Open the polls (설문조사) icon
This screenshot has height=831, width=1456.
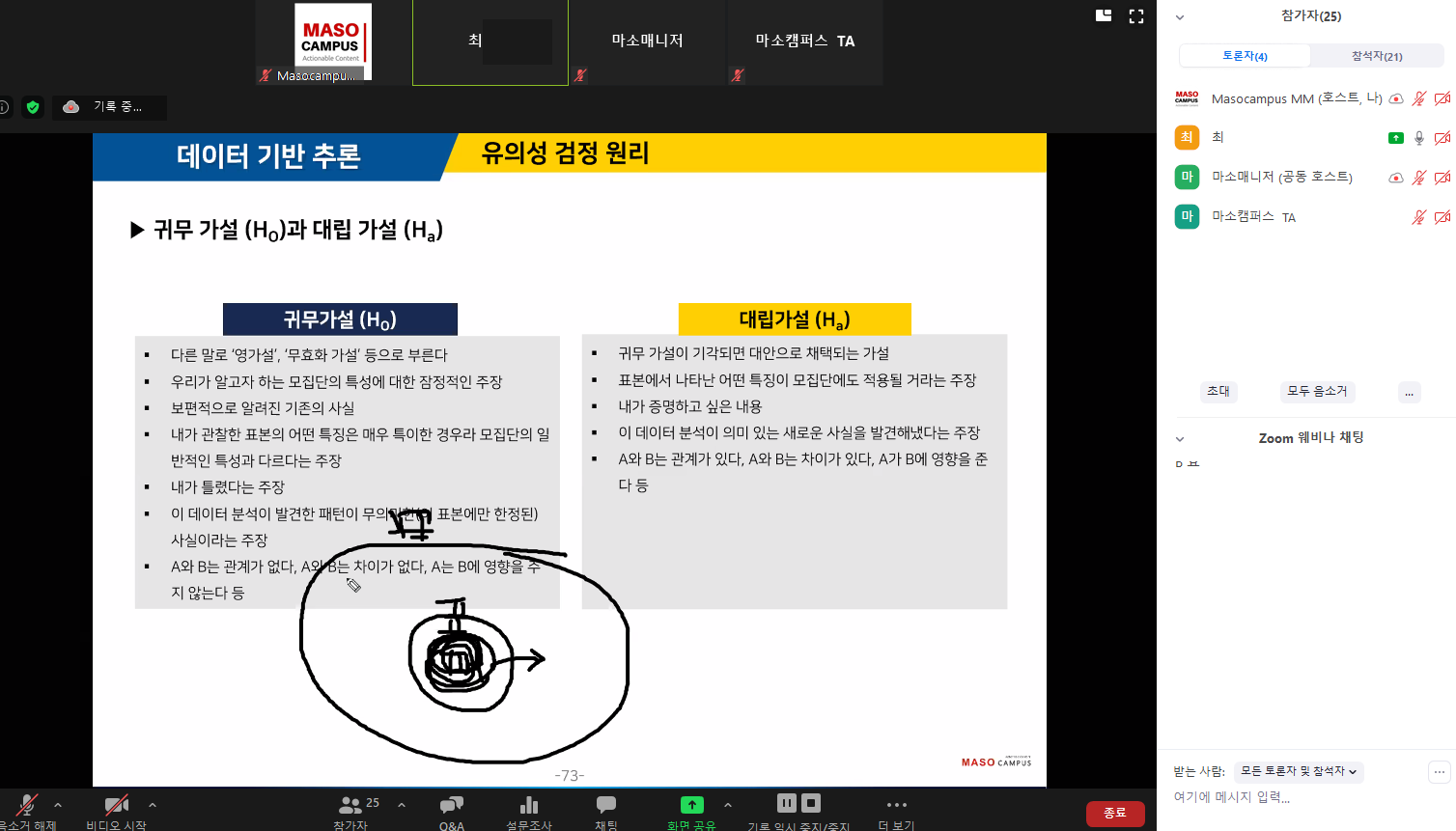click(528, 805)
